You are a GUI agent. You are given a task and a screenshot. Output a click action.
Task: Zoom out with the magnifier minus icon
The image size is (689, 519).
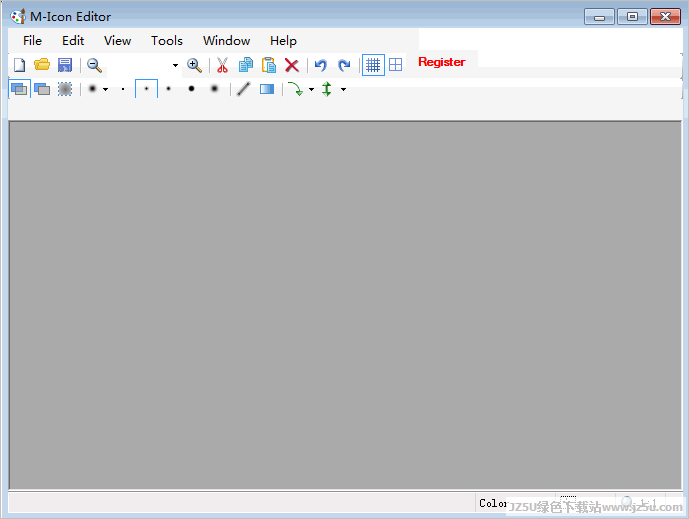point(94,65)
